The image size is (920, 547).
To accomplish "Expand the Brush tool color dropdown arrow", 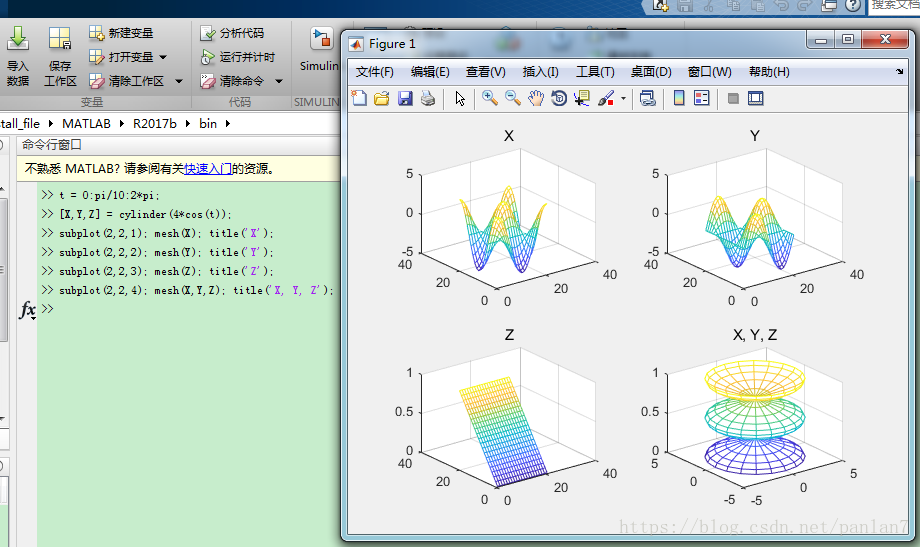I will [x=623, y=99].
